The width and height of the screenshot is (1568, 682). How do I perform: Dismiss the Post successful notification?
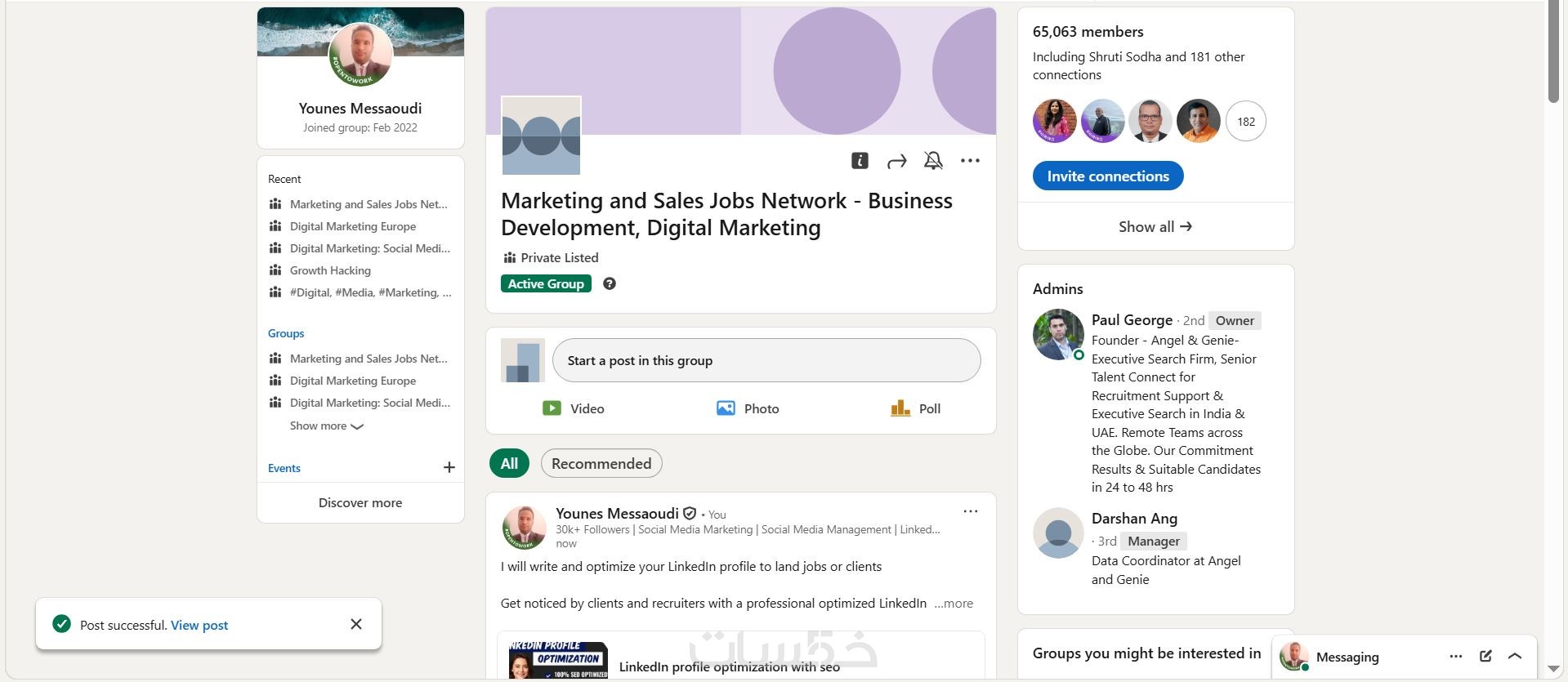[356, 624]
